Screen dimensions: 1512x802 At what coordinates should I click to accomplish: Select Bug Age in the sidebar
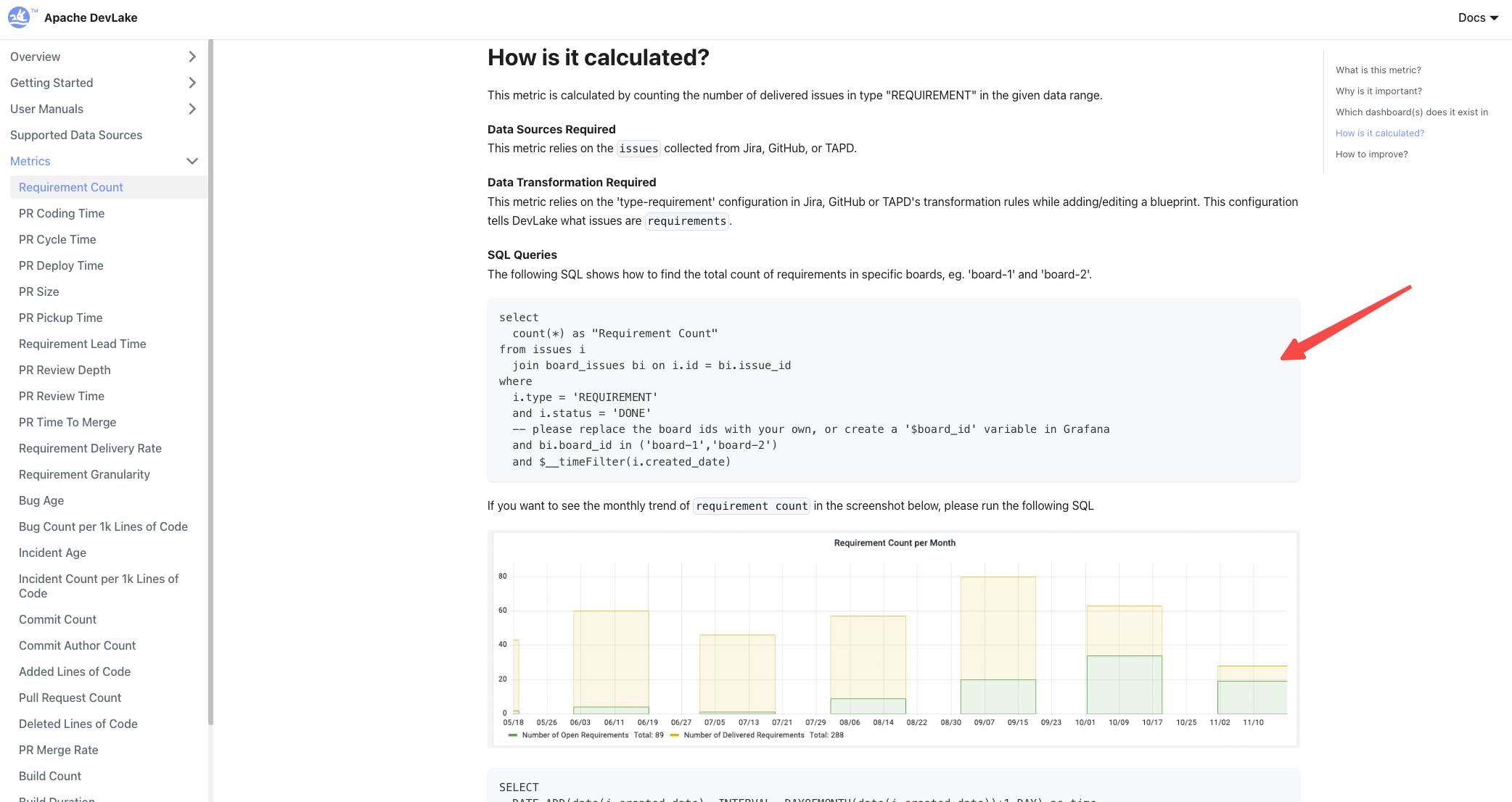(41, 500)
